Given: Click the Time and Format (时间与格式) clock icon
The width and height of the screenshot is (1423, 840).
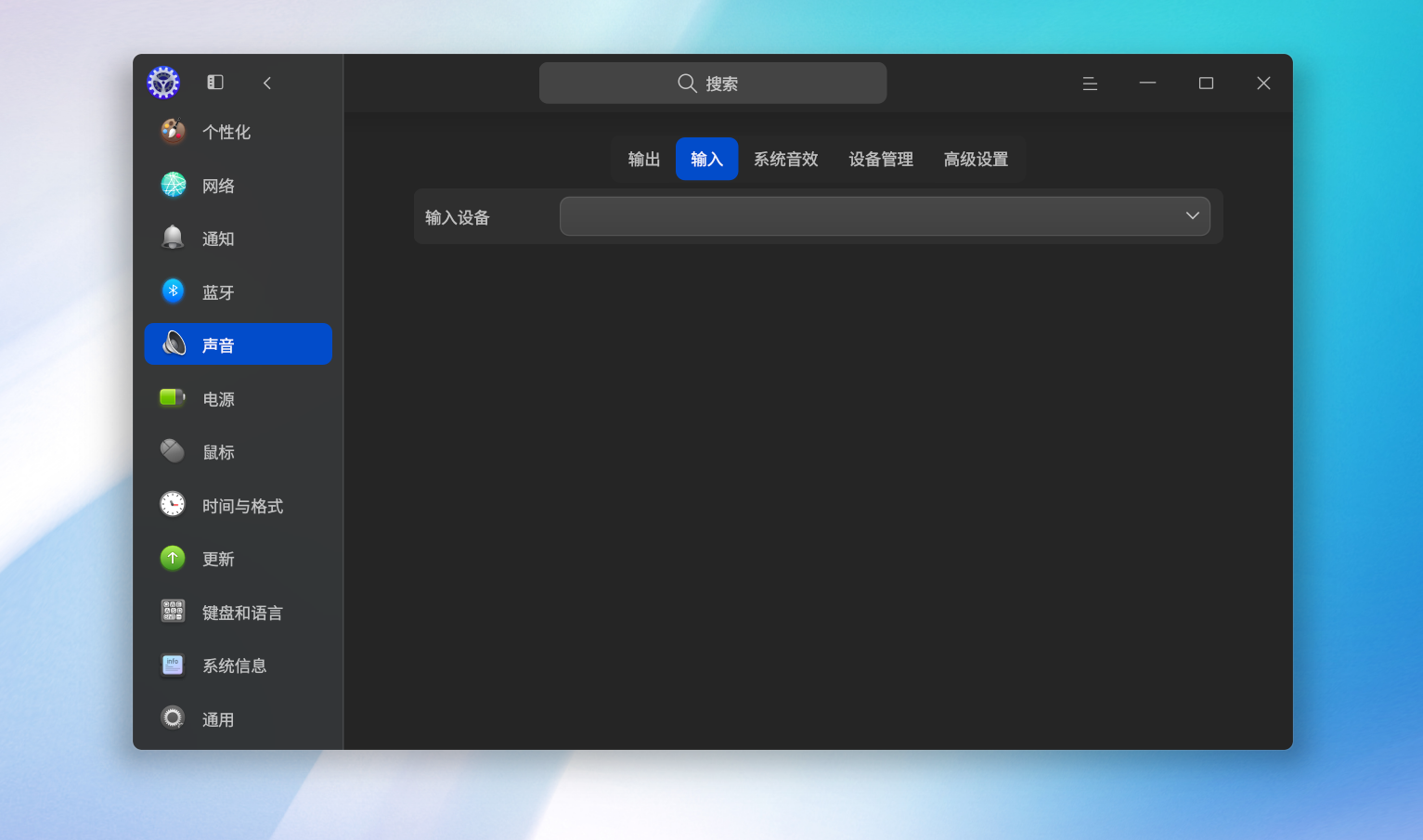Looking at the screenshot, I should coord(173,505).
